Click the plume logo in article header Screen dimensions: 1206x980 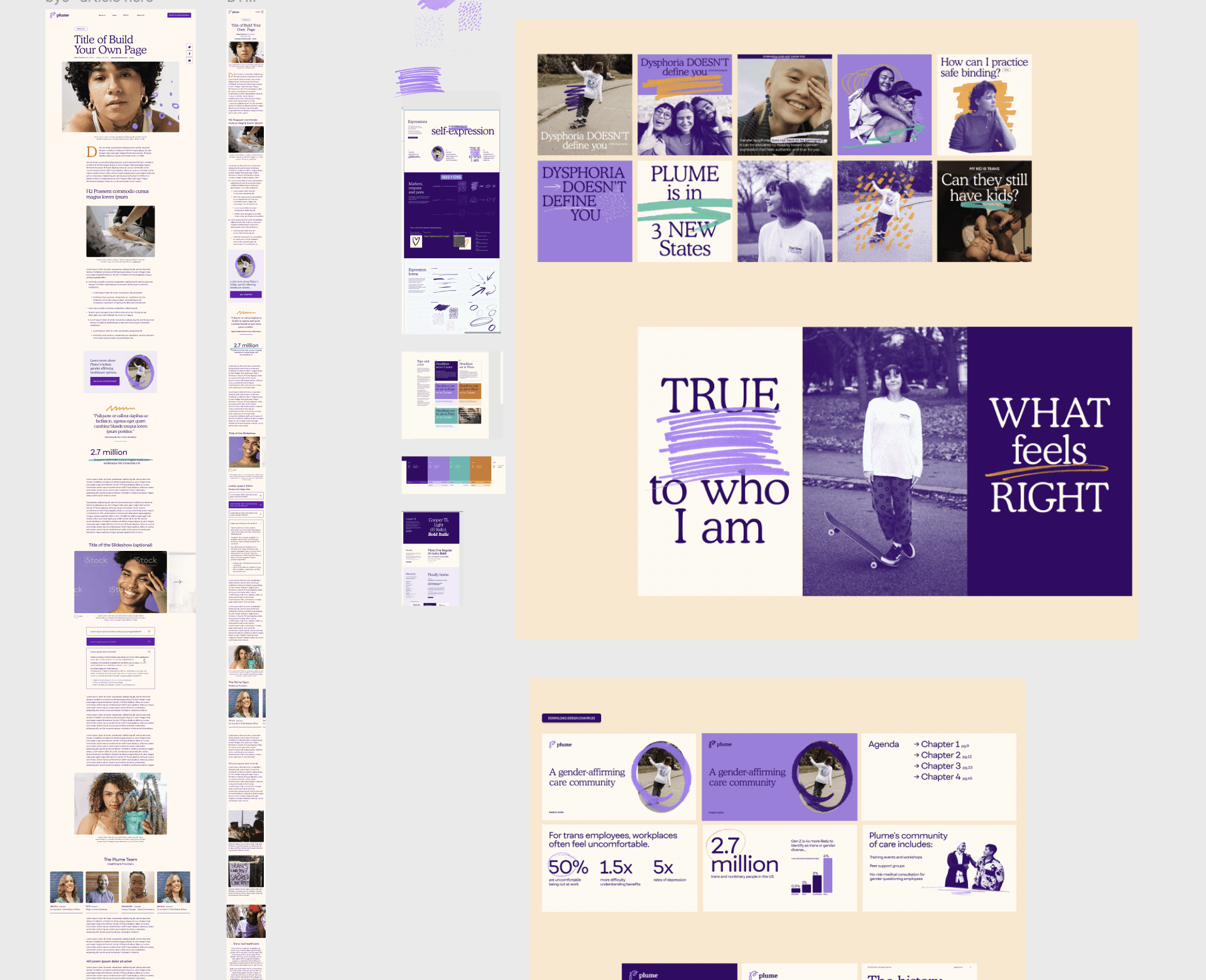(60, 15)
